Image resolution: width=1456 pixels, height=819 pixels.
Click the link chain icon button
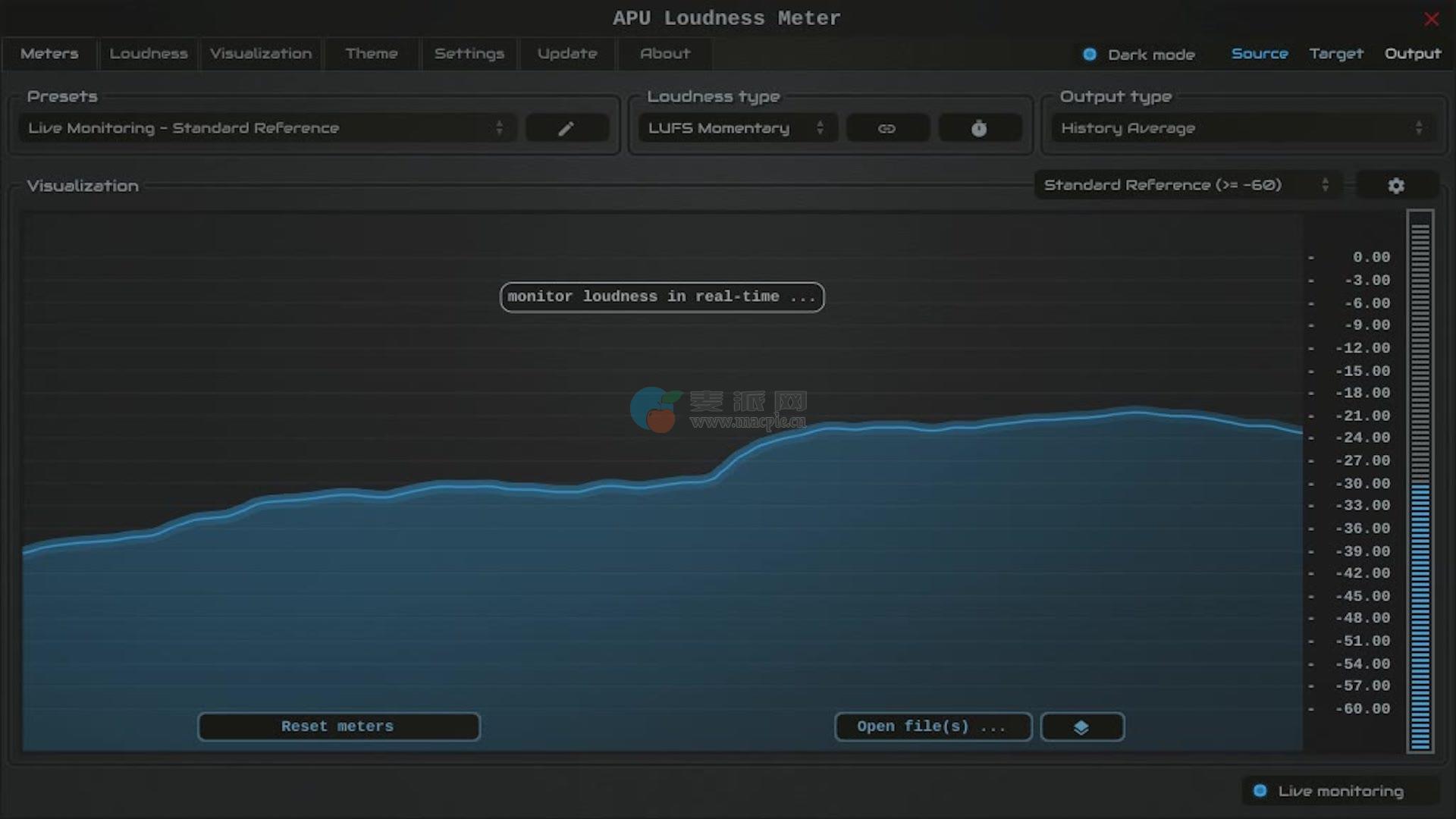[887, 128]
